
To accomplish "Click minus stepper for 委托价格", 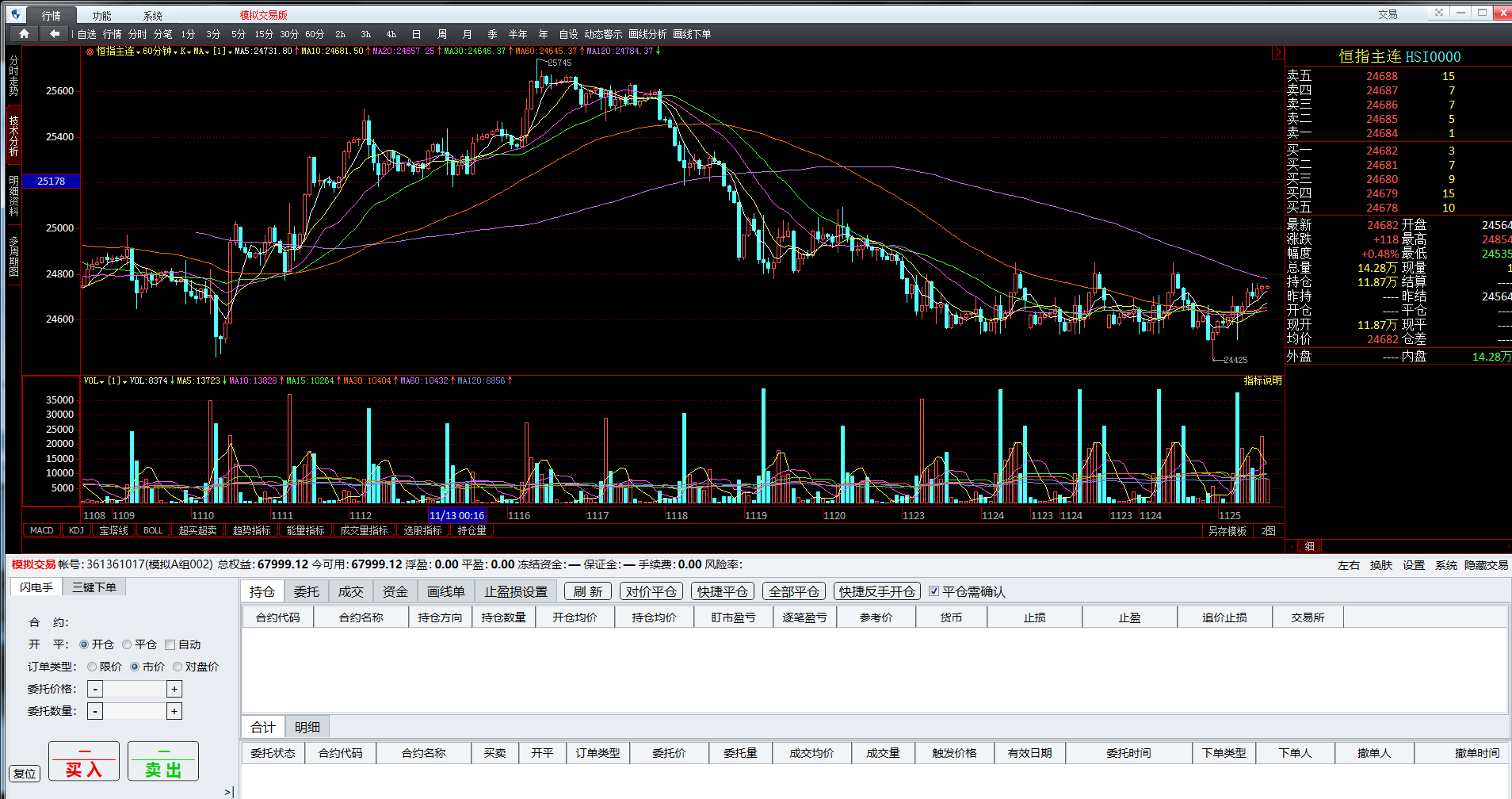I will click(95, 690).
